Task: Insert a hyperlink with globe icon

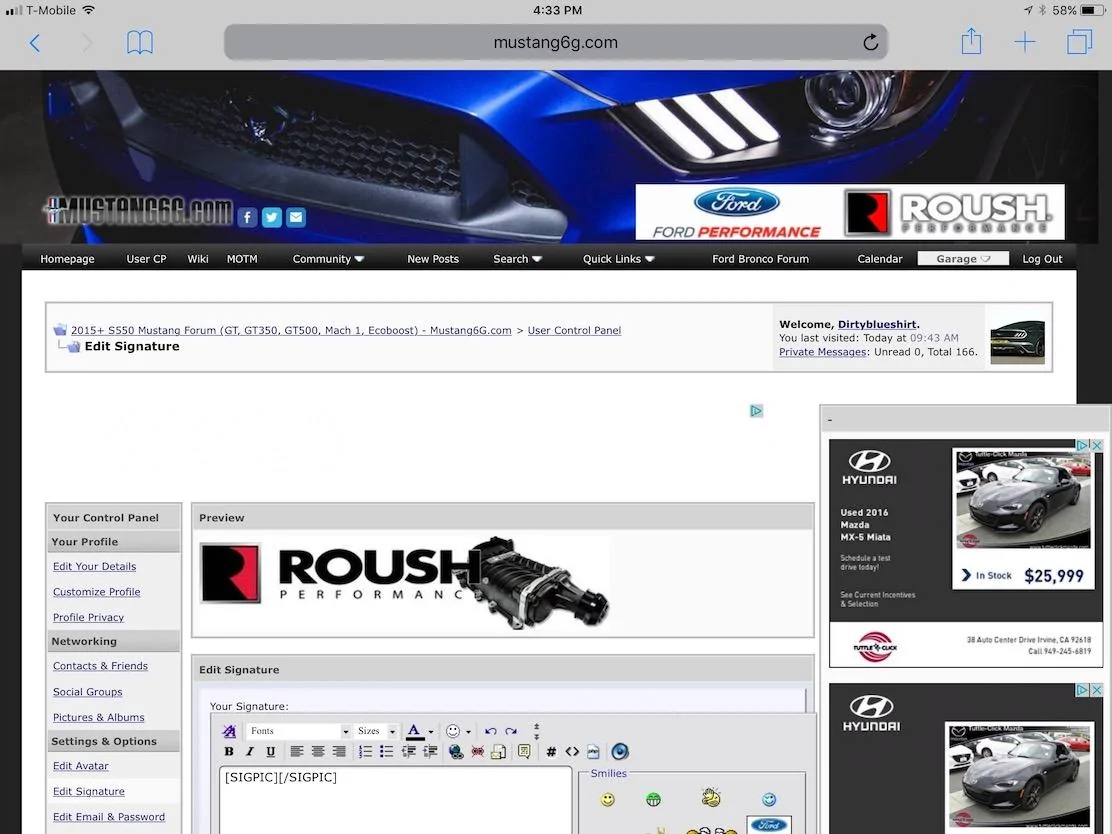Action: (x=456, y=752)
